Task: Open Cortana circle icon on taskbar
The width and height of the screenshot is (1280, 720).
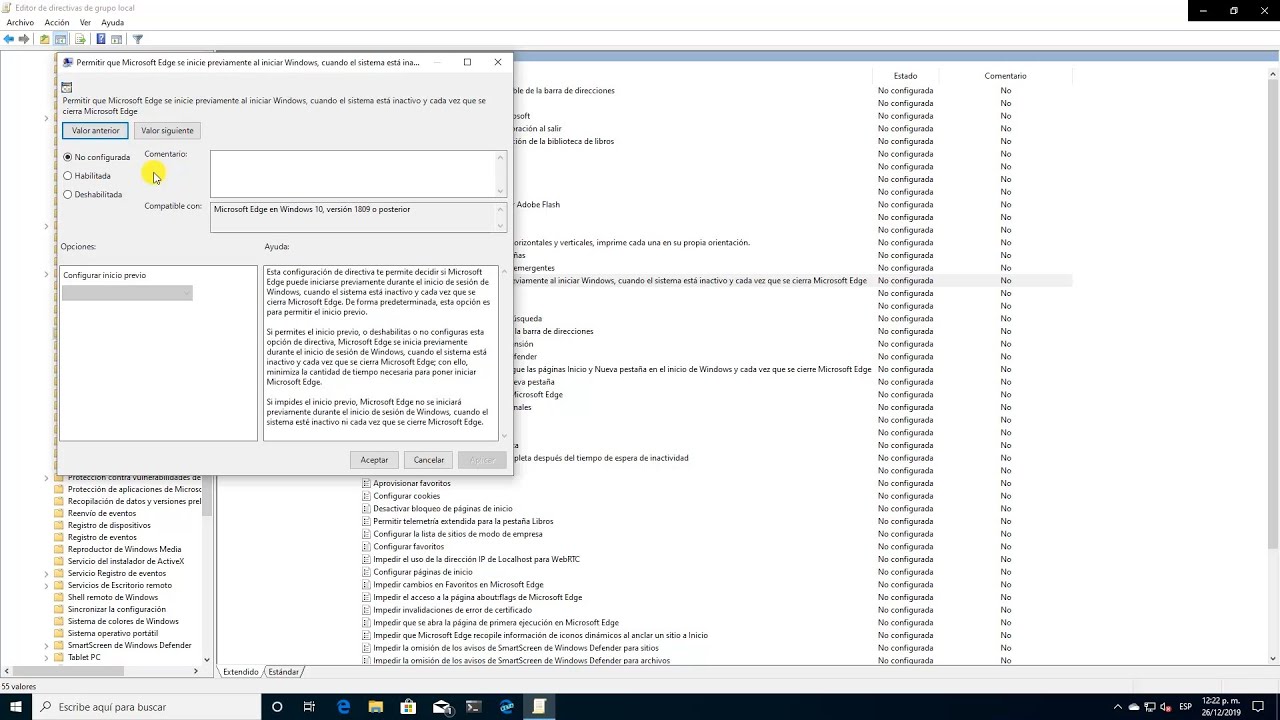Action: click(x=277, y=707)
